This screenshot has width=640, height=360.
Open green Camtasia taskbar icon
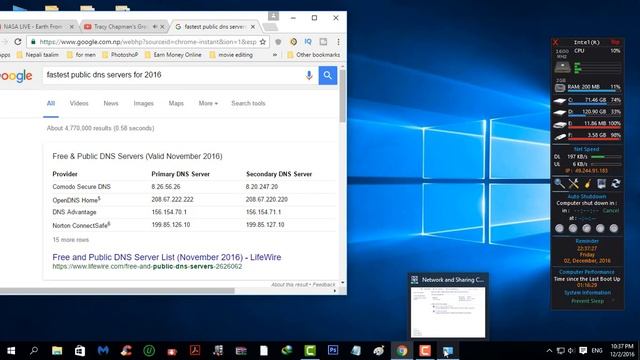pos(310,351)
